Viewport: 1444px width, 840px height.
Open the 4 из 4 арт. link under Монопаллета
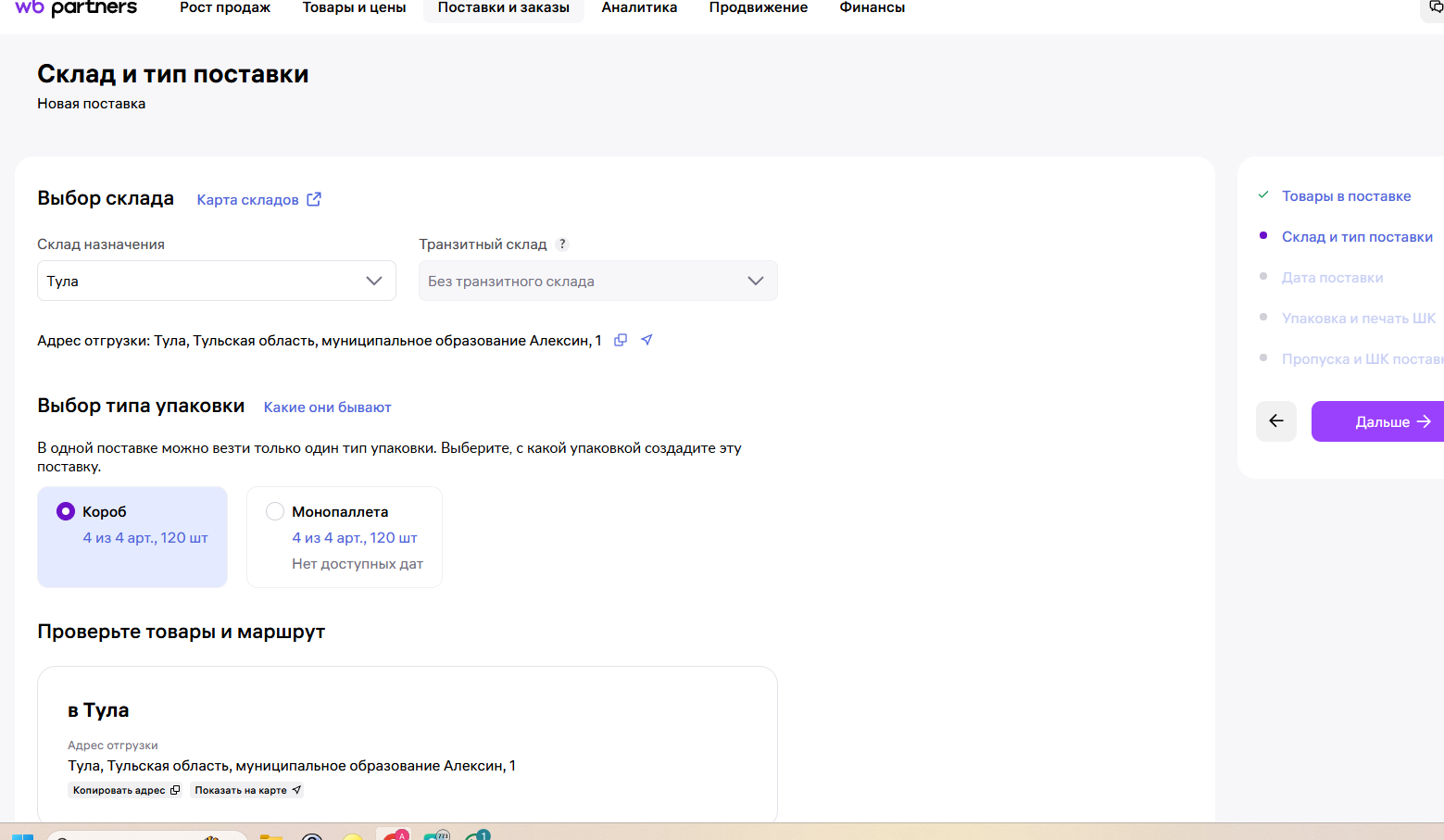point(355,538)
